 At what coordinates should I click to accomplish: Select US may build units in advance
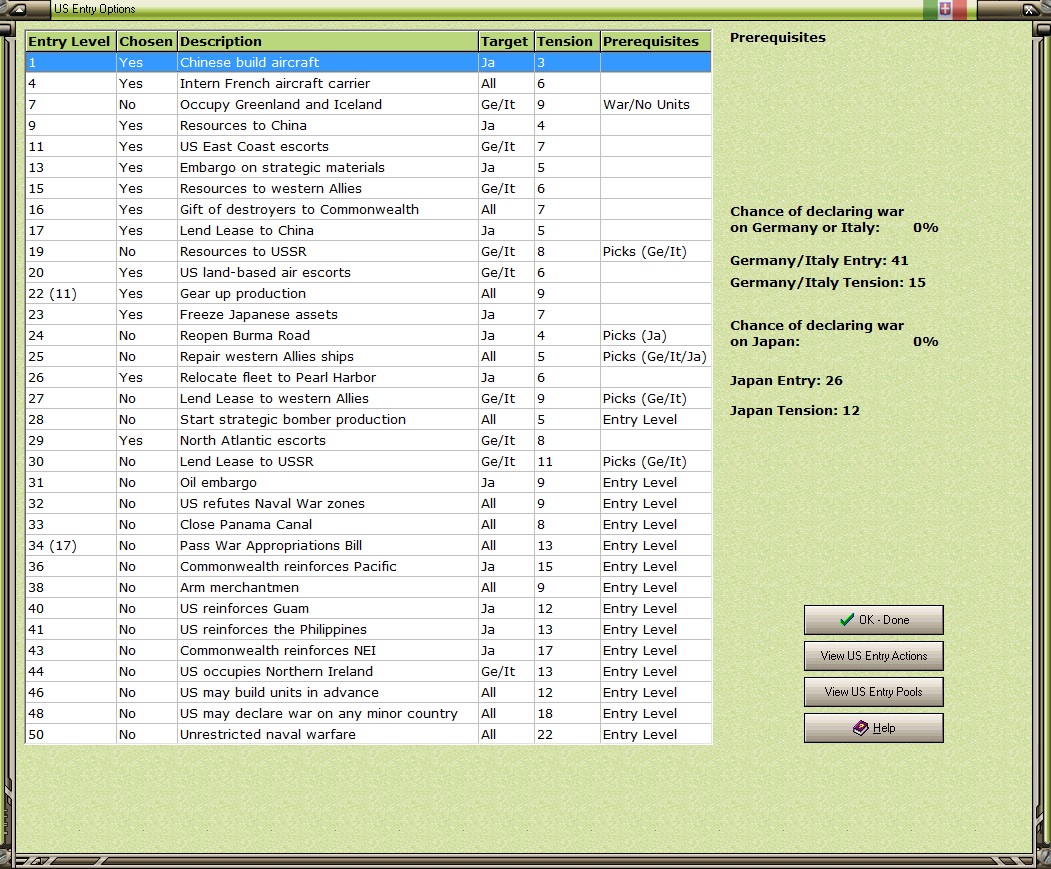pos(368,693)
